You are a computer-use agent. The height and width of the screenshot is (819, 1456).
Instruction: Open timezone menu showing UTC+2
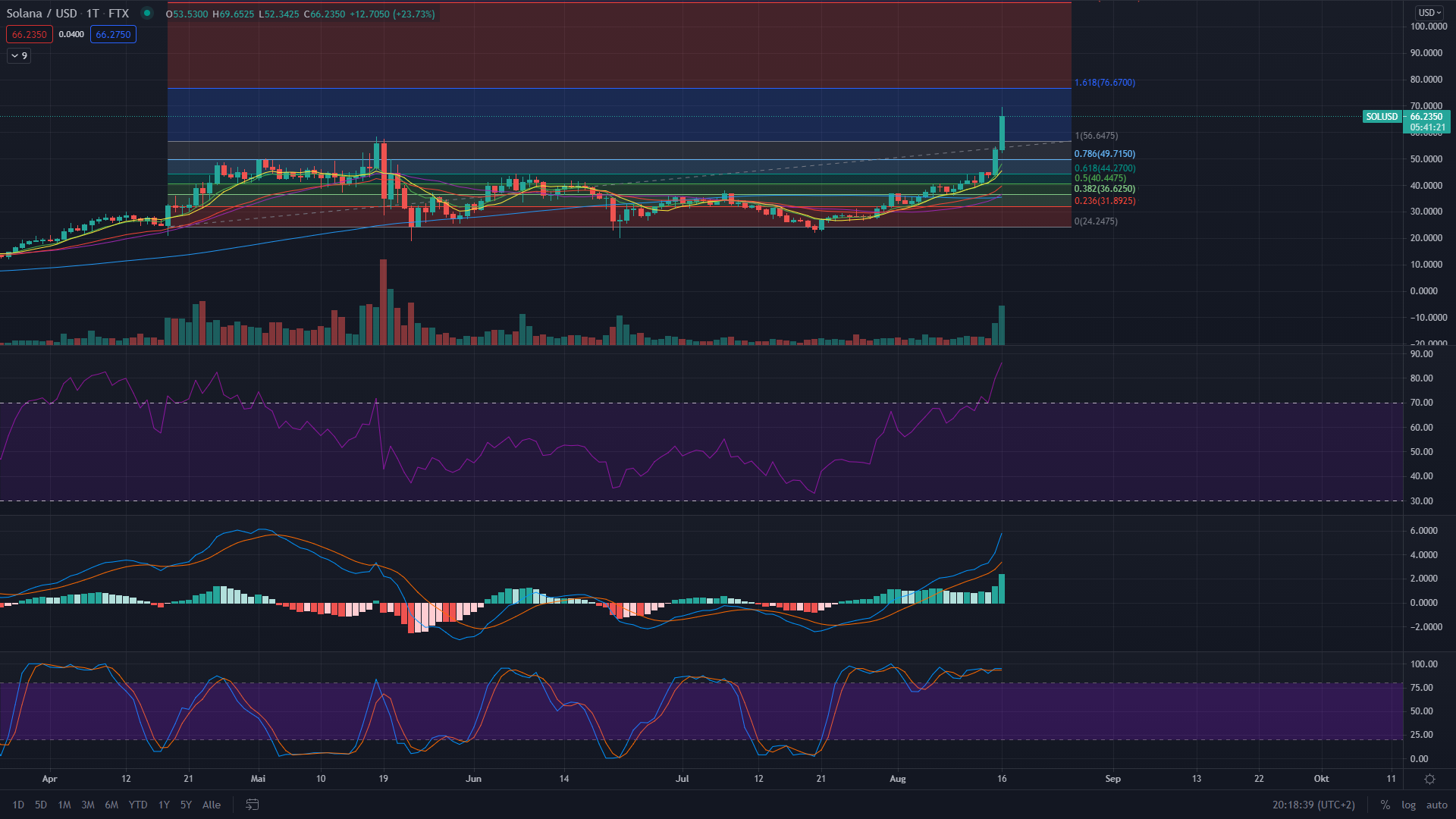point(1313,805)
